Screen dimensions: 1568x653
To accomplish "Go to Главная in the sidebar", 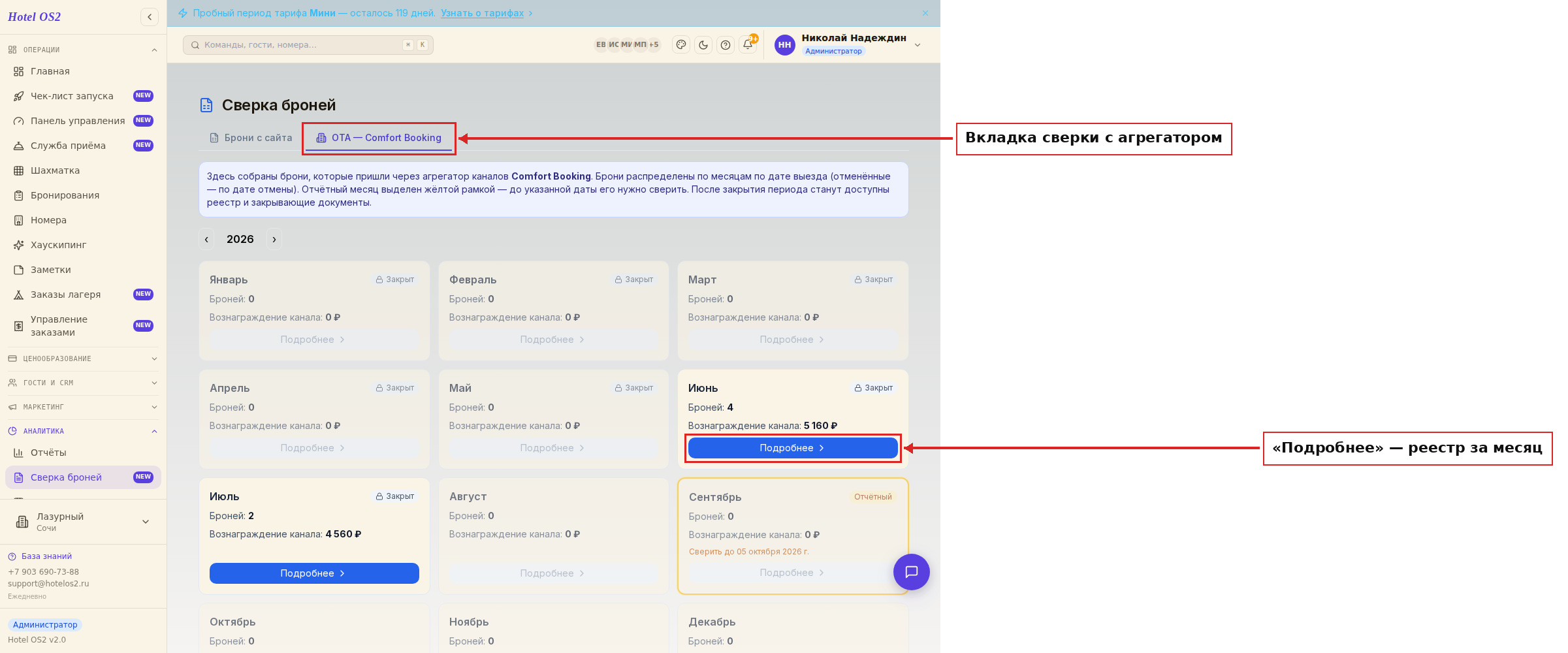I will coord(83,71).
